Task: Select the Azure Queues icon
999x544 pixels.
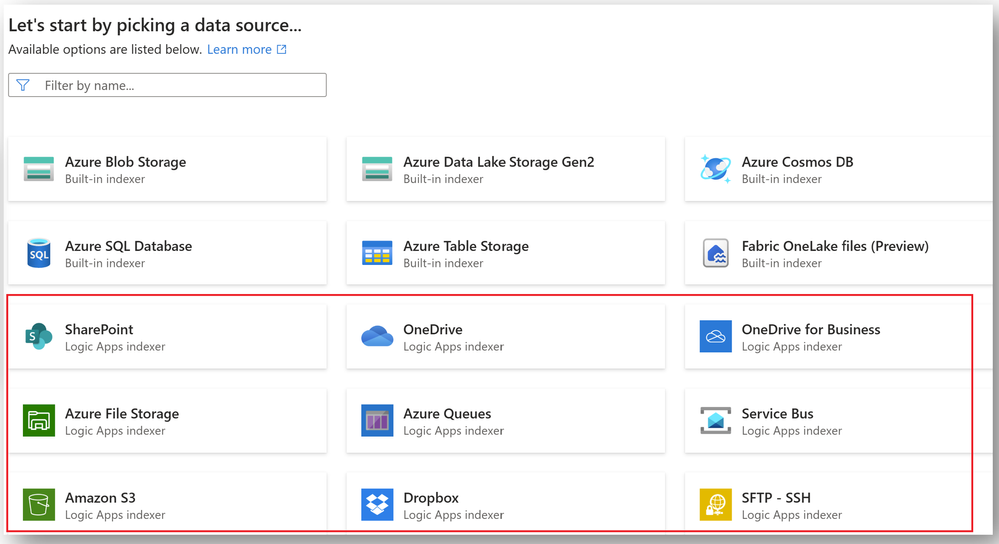Action: [x=377, y=420]
